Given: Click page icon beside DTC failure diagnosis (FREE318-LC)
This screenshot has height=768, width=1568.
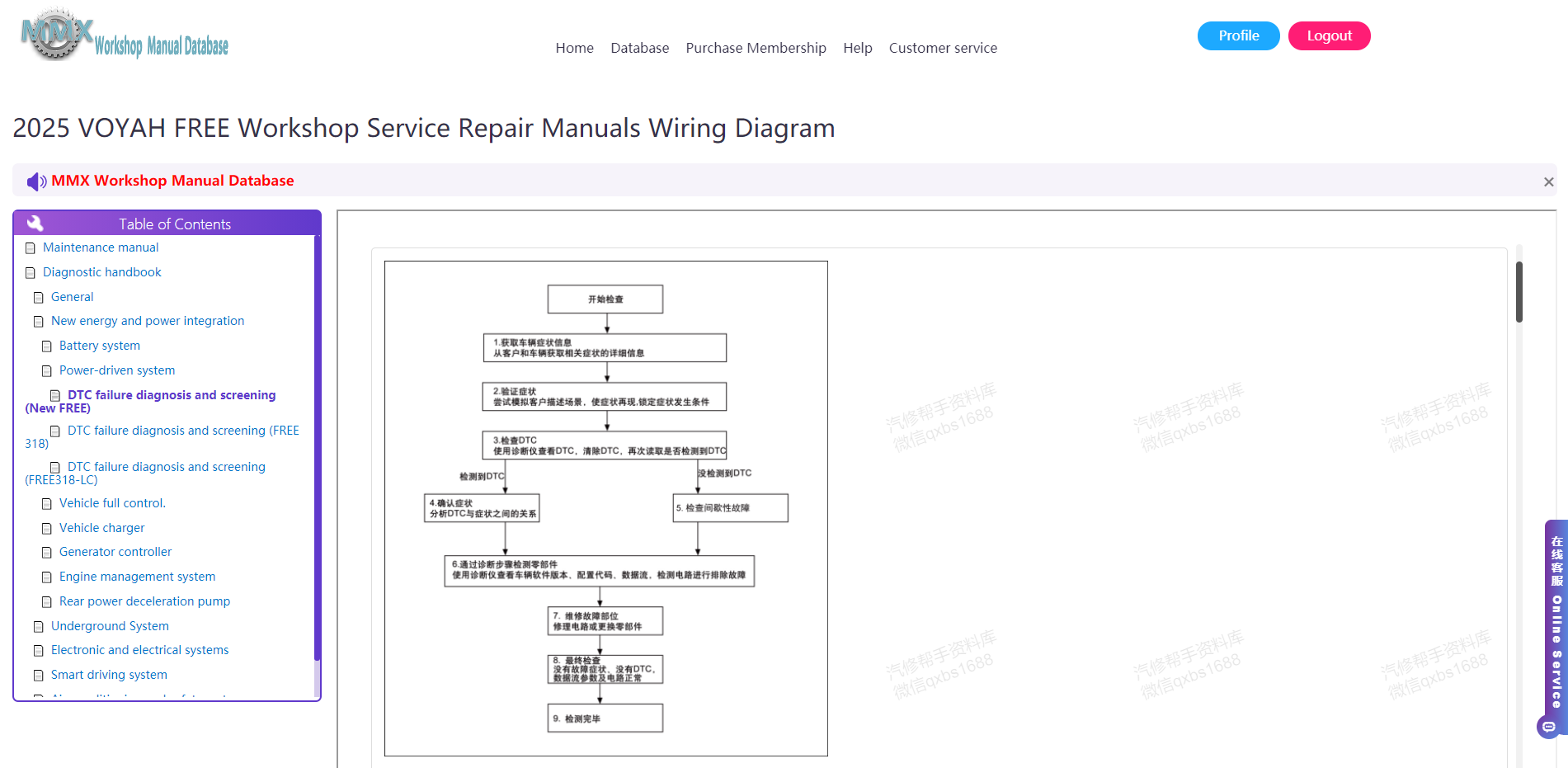Looking at the screenshot, I should (55, 468).
